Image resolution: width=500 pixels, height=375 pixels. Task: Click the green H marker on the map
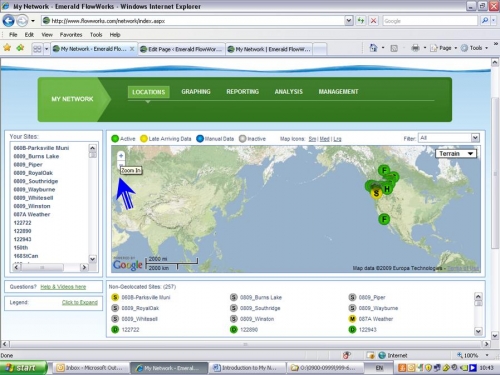pyautogui.click(x=387, y=189)
